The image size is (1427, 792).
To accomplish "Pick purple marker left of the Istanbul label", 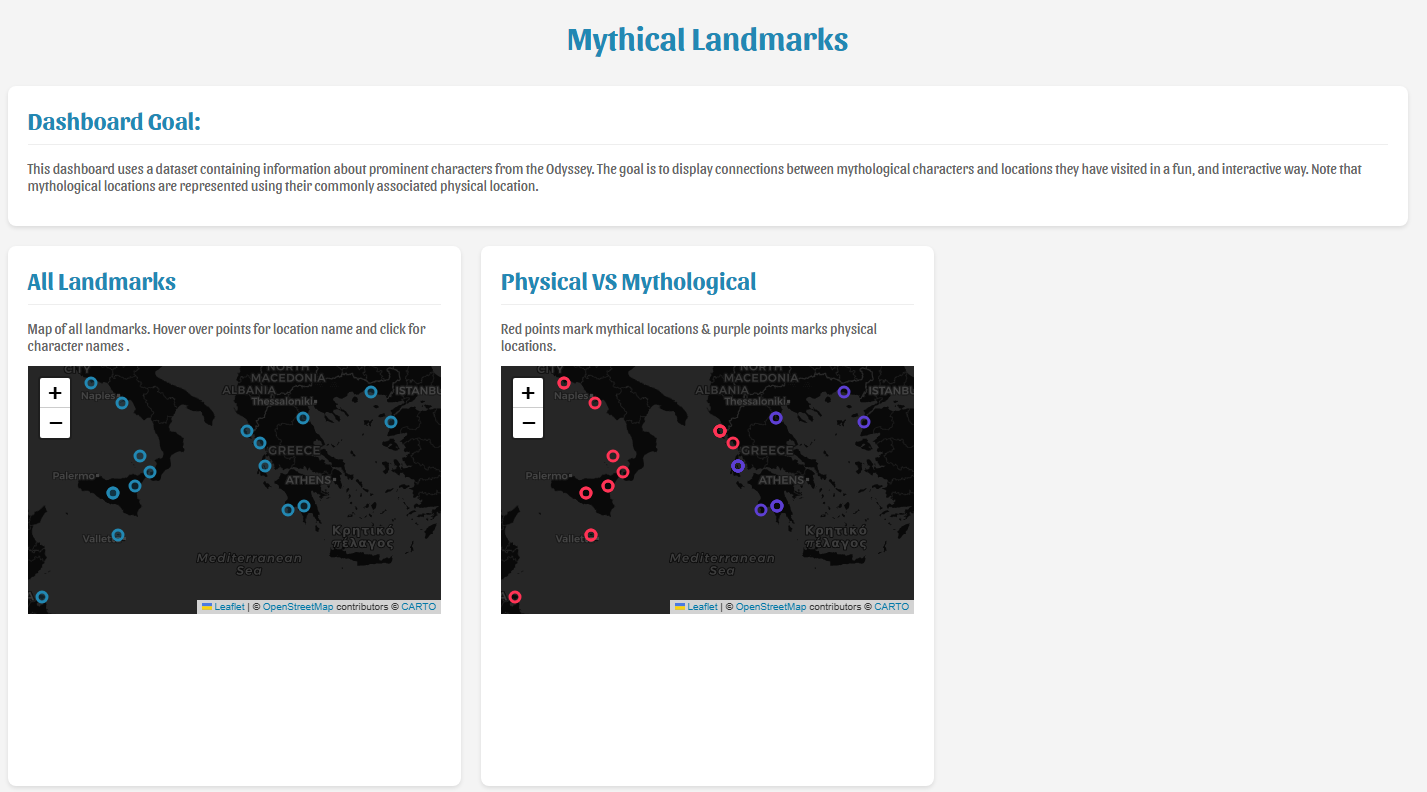I will point(844,392).
